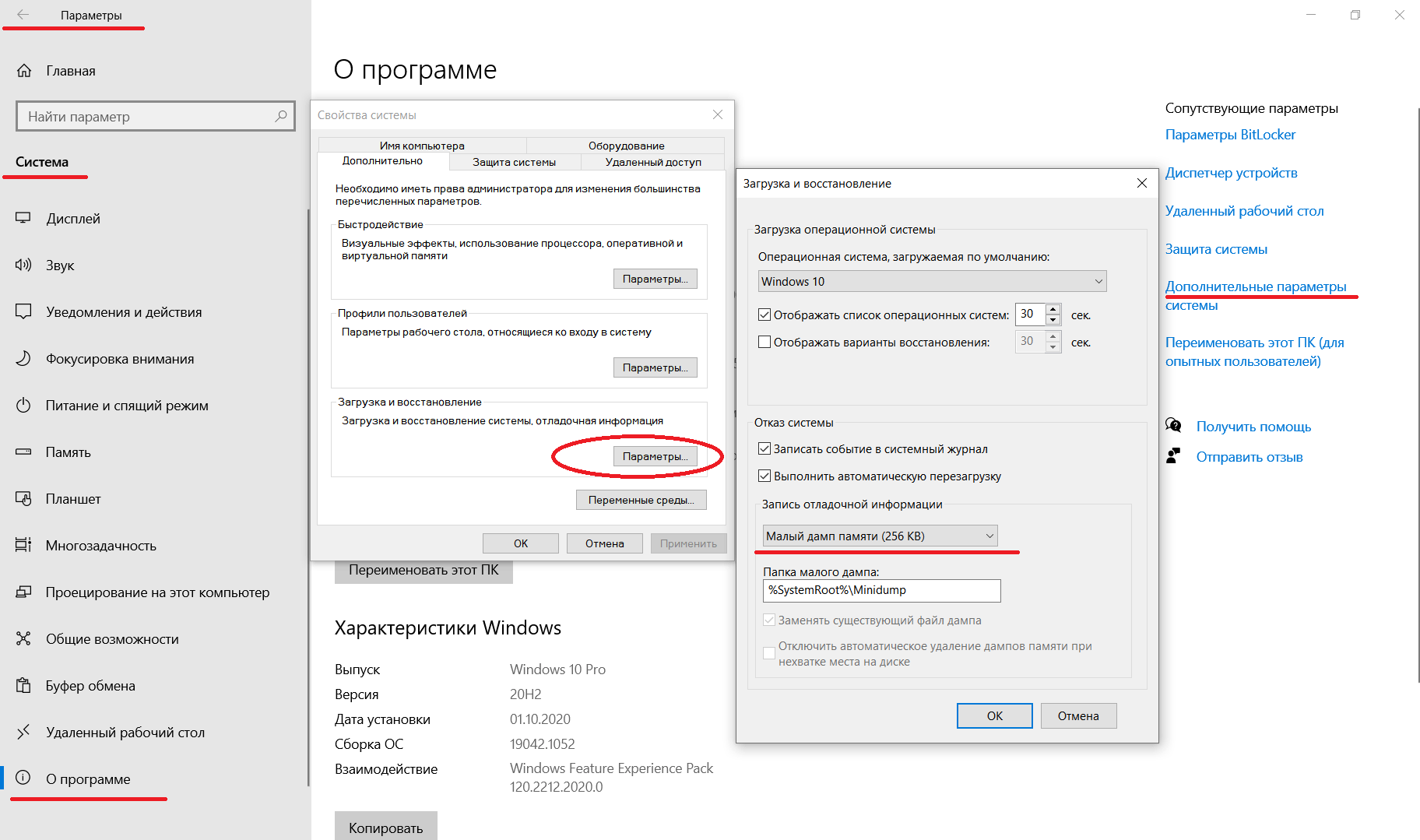Click the Найти параметр search box

coord(156,117)
